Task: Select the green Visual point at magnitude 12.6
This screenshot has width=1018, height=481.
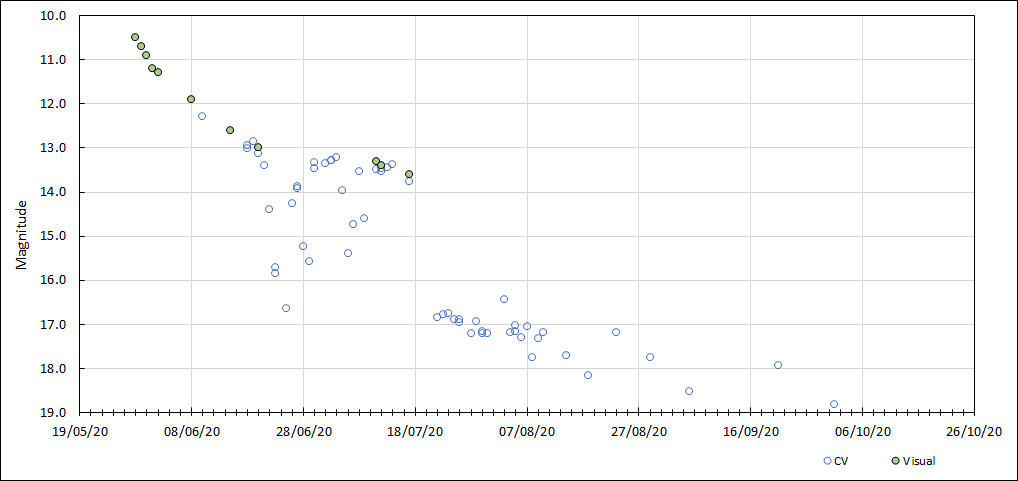Action: tap(230, 130)
